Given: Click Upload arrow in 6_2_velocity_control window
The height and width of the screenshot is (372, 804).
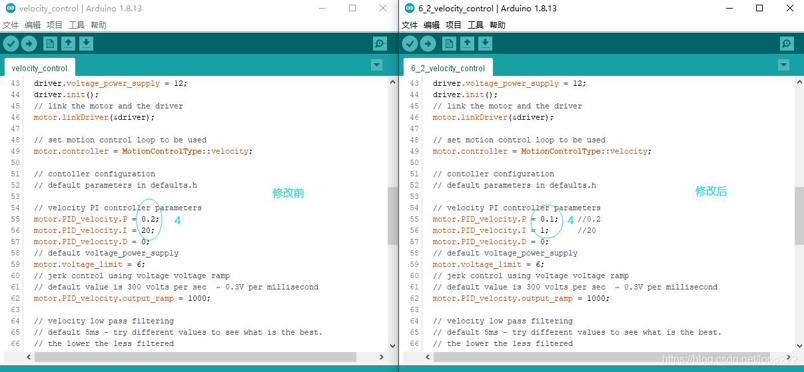Looking at the screenshot, I should [428, 44].
